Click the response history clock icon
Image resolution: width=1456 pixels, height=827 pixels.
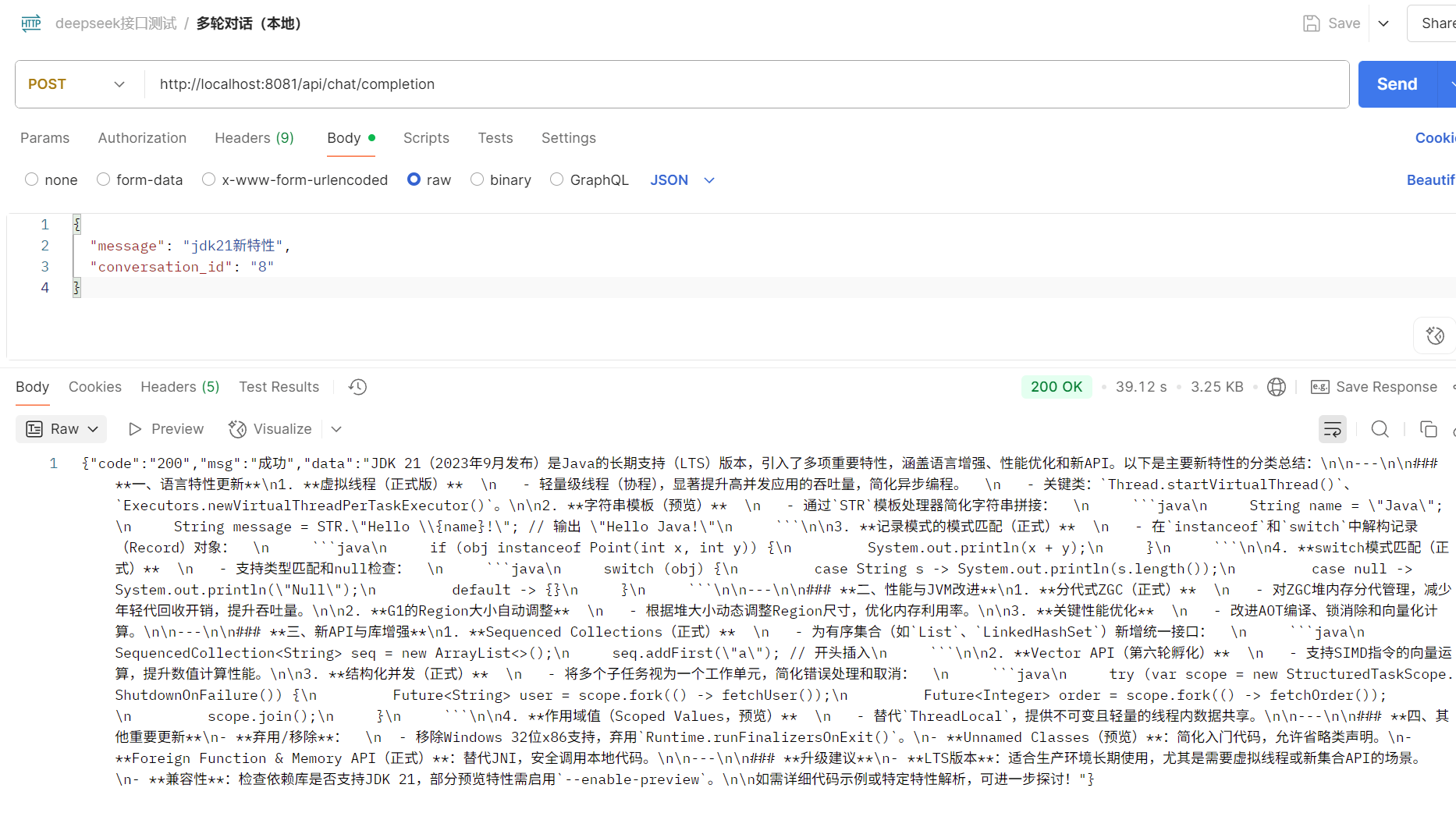tap(358, 387)
